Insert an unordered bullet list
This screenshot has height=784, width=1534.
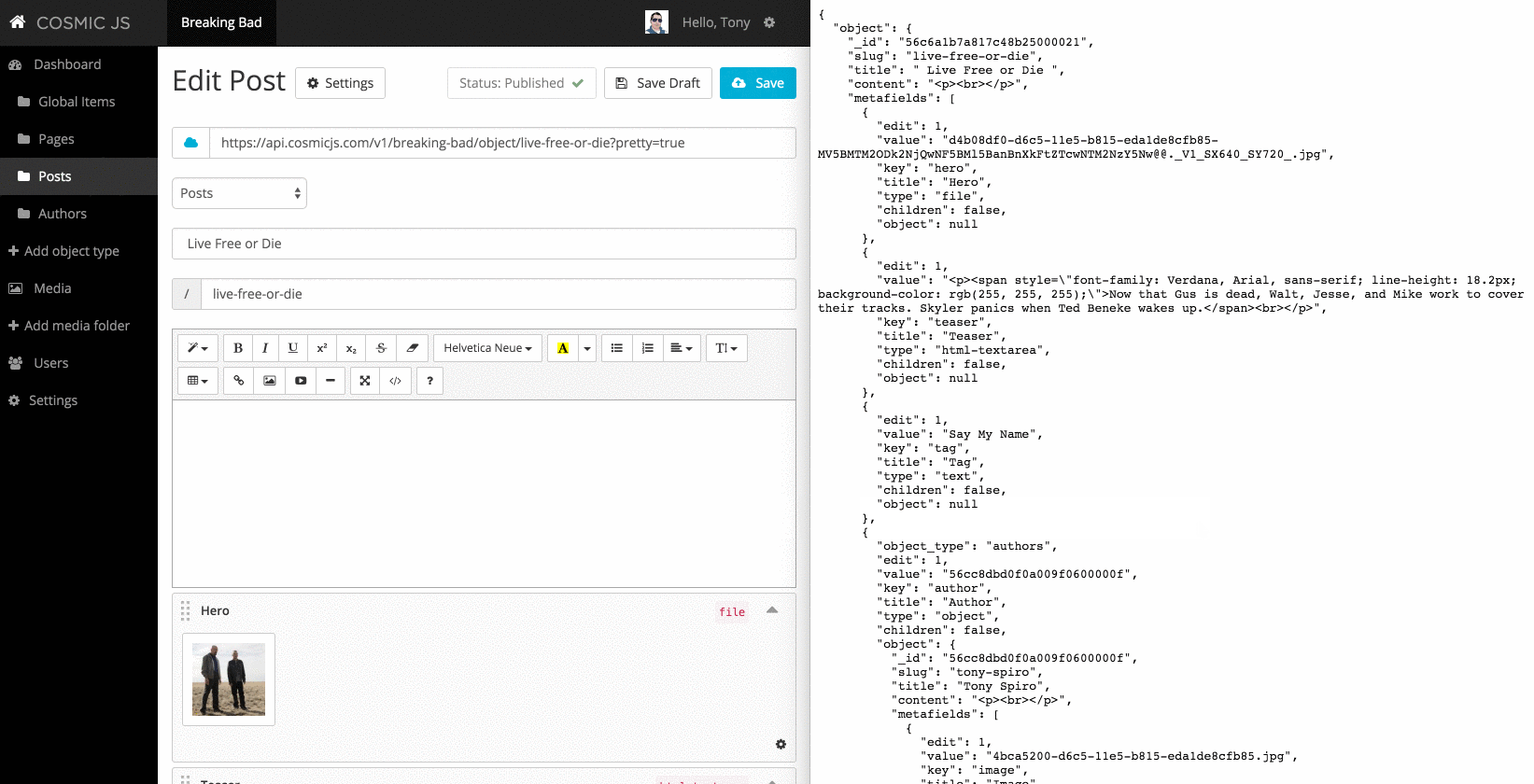tap(617, 348)
